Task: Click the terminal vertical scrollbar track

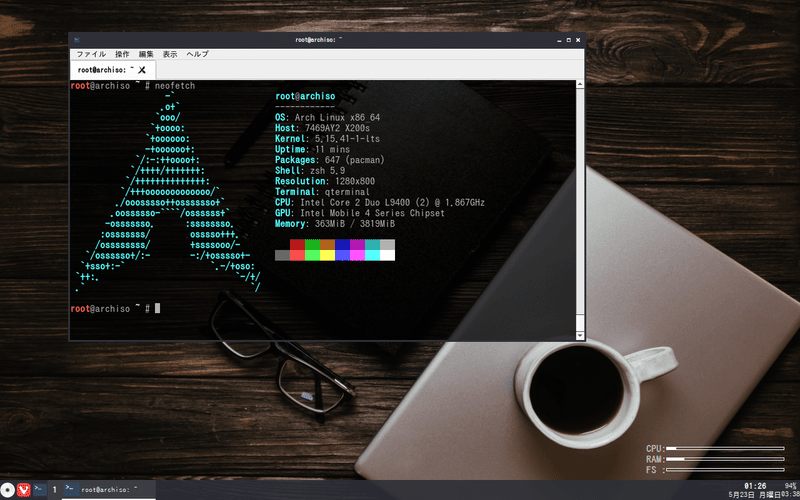Action: [x=580, y=210]
